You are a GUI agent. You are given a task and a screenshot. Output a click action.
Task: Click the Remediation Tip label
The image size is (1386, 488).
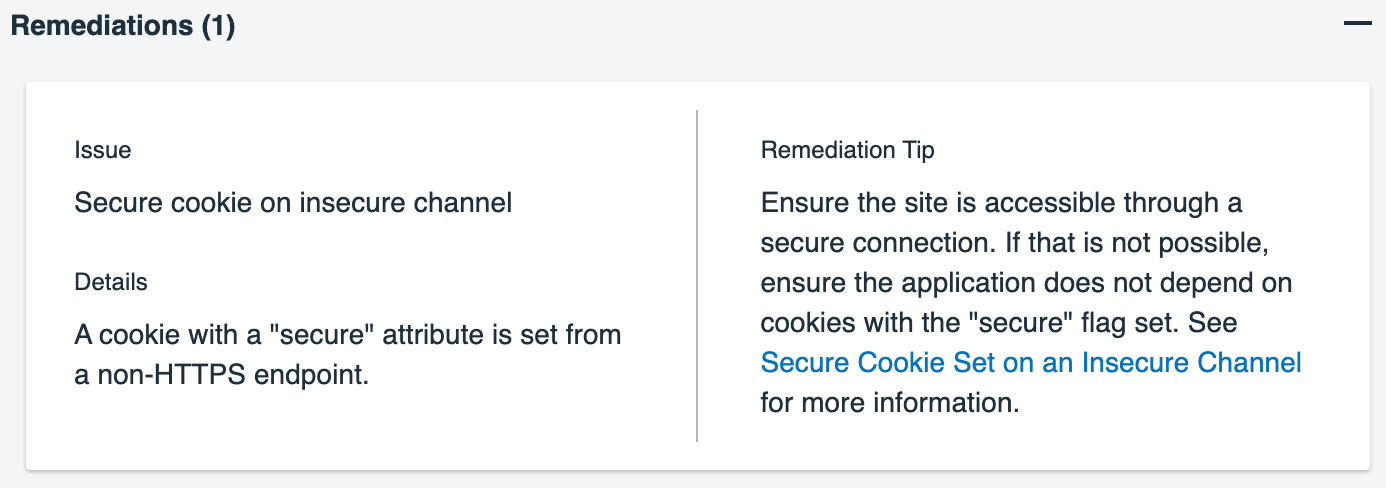tap(847, 150)
